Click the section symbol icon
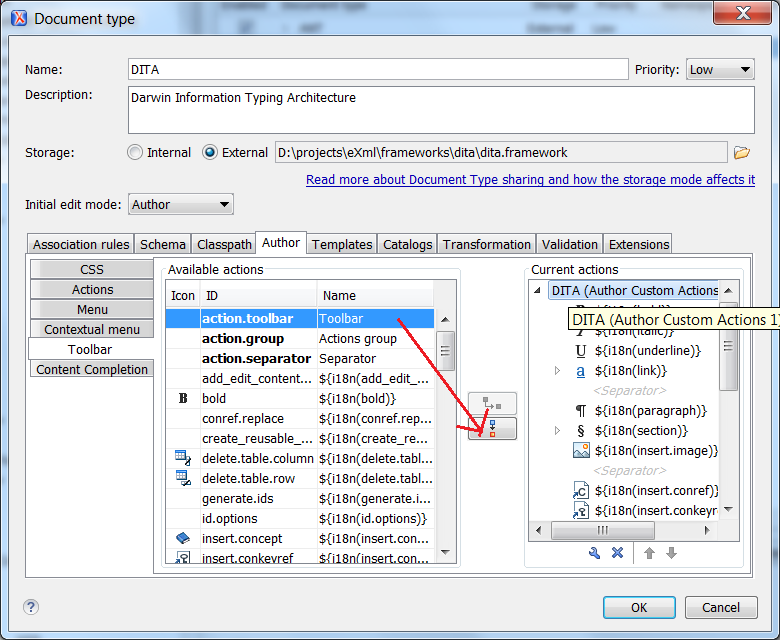The height and width of the screenshot is (640, 780). (581, 431)
